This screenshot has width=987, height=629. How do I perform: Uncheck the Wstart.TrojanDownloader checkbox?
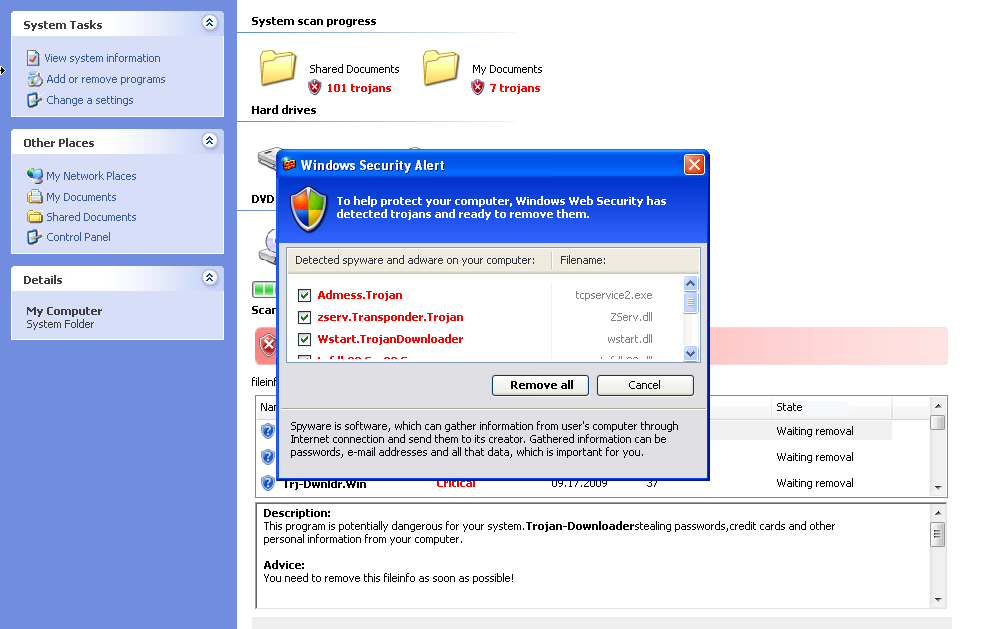tap(305, 339)
